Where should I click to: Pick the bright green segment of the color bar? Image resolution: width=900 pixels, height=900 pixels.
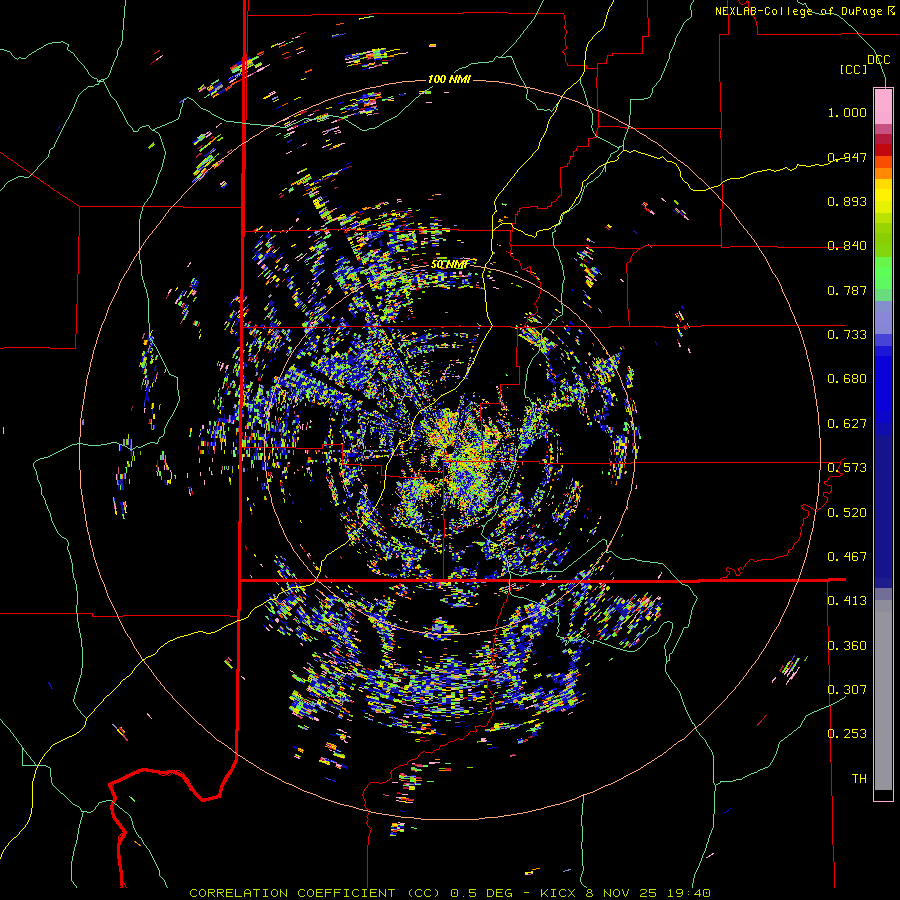(883, 273)
